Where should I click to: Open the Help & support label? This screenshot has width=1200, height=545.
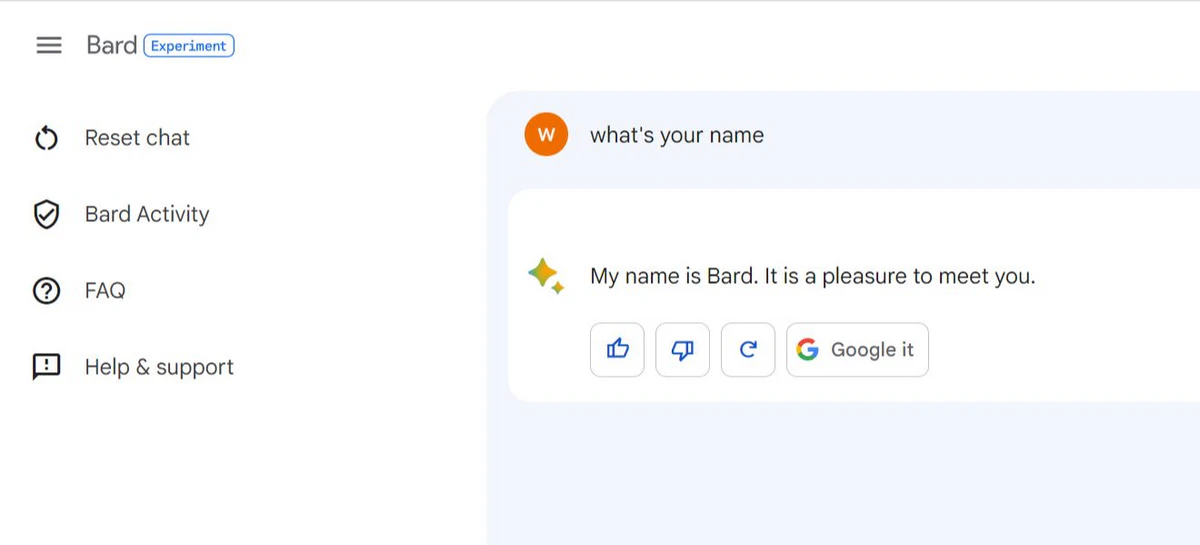[159, 367]
